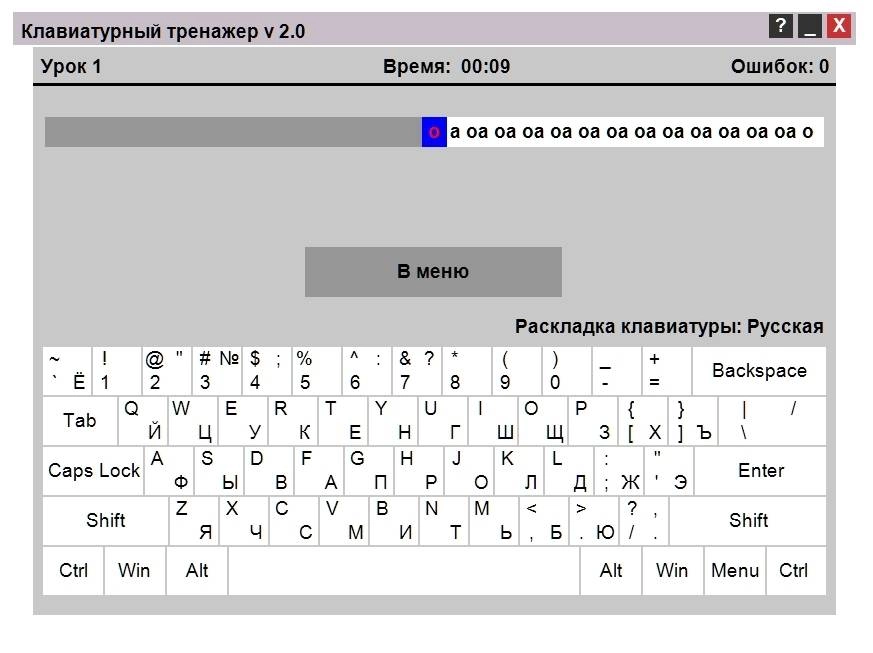
Task: Click the J / О key
Action: point(468,471)
